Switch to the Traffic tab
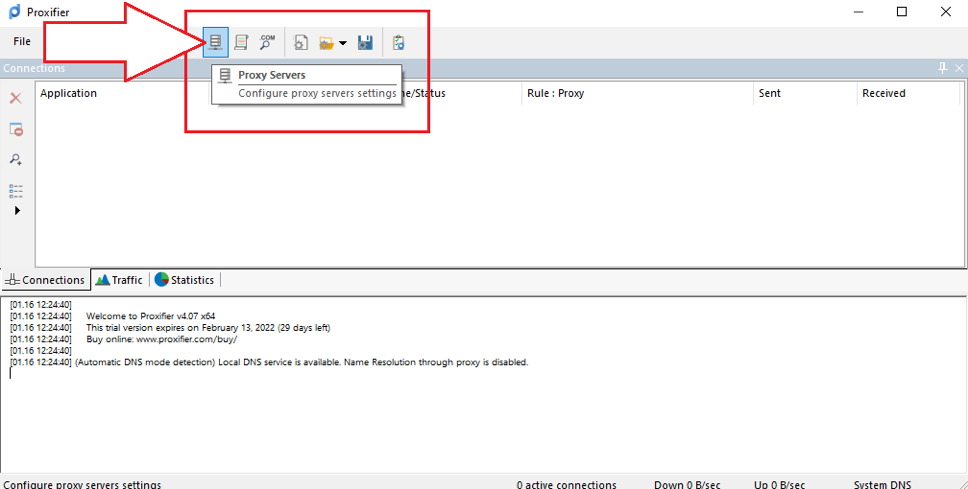Screen dimensions: 968x489 (x=120, y=280)
